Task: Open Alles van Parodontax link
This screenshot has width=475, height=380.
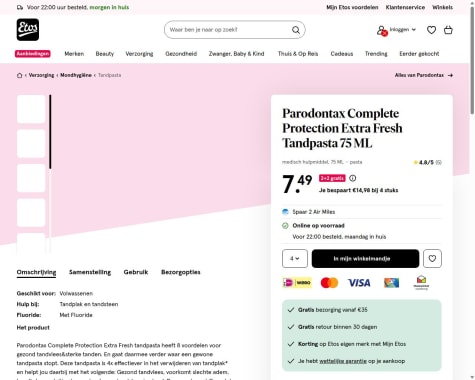Action: pyautogui.click(x=424, y=75)
